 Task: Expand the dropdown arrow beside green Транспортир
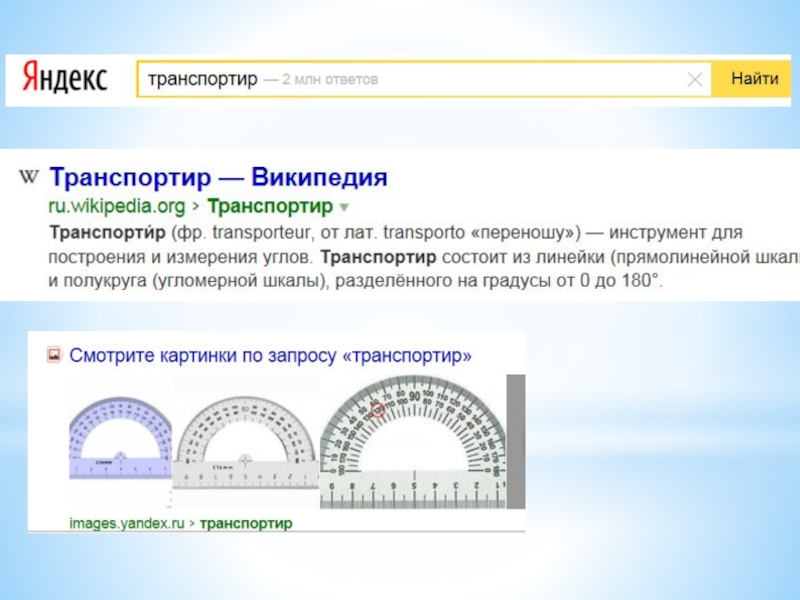(344, 208)
